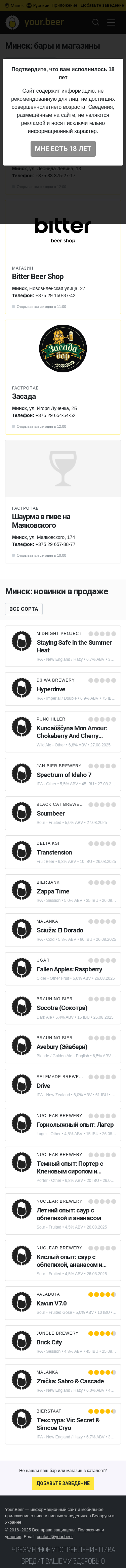Open the hamburger menu icon
Viewport: 126px width, 1568px height.
(112, 22)
